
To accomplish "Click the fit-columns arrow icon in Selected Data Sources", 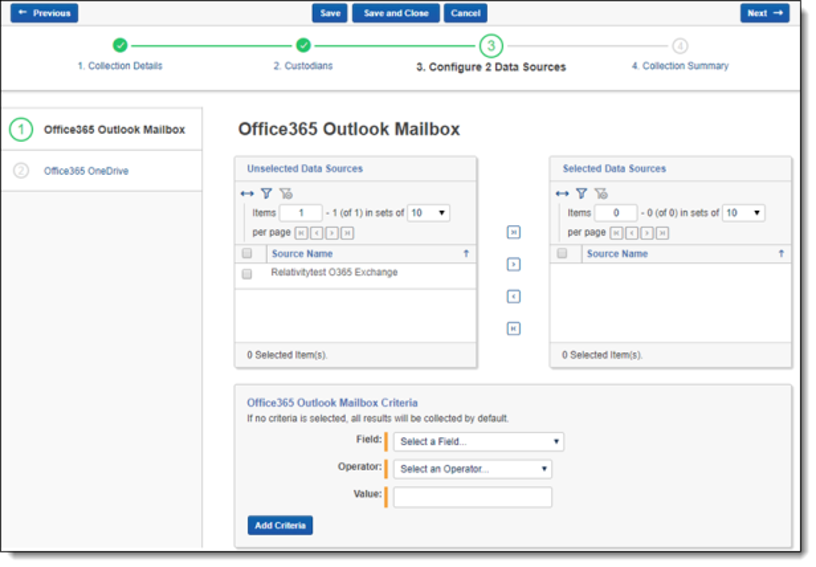I will point(562,194).
